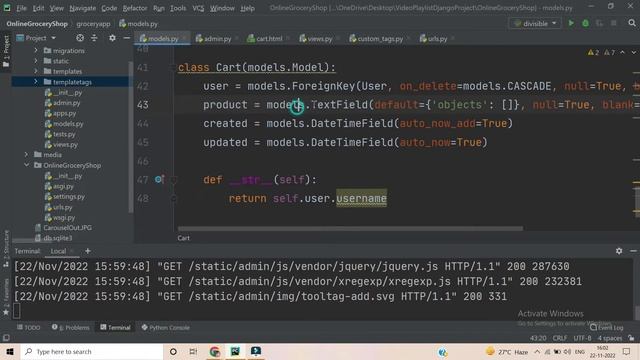Click the terminal vertical scrollbar
The width and height of the screenshot is (640, 360).
[637, 312]
